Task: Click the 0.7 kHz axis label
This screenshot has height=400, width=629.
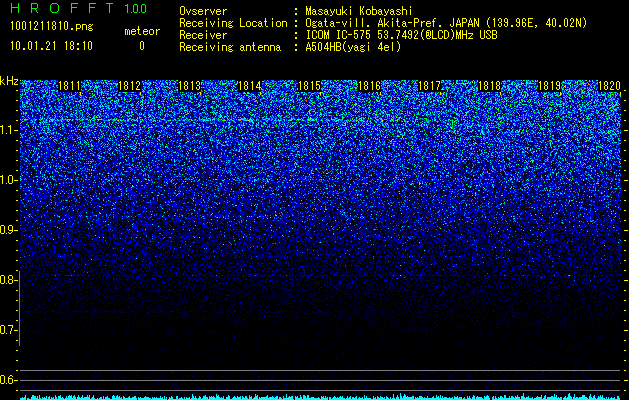Action: (8, 330)
